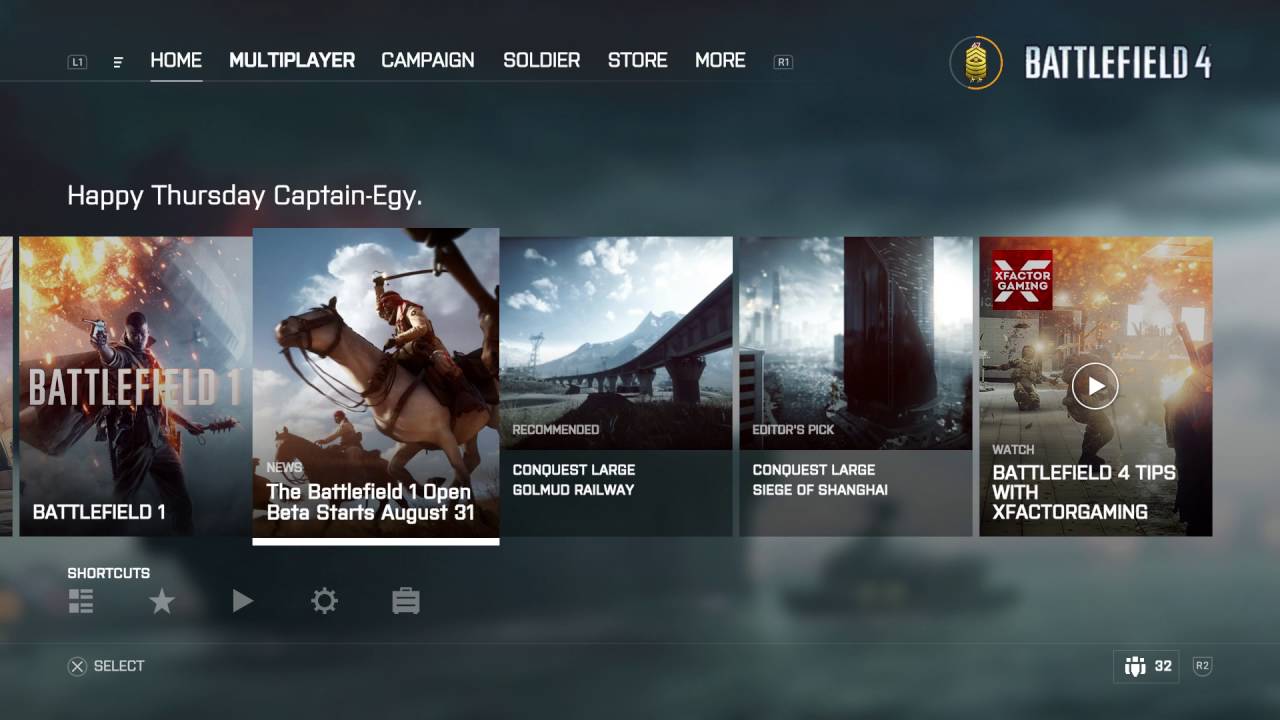Image resolution: width=1280 pixels, height=720 pixels.
Task: Open the server browser grid shortcut
Action: pos(81,601)
